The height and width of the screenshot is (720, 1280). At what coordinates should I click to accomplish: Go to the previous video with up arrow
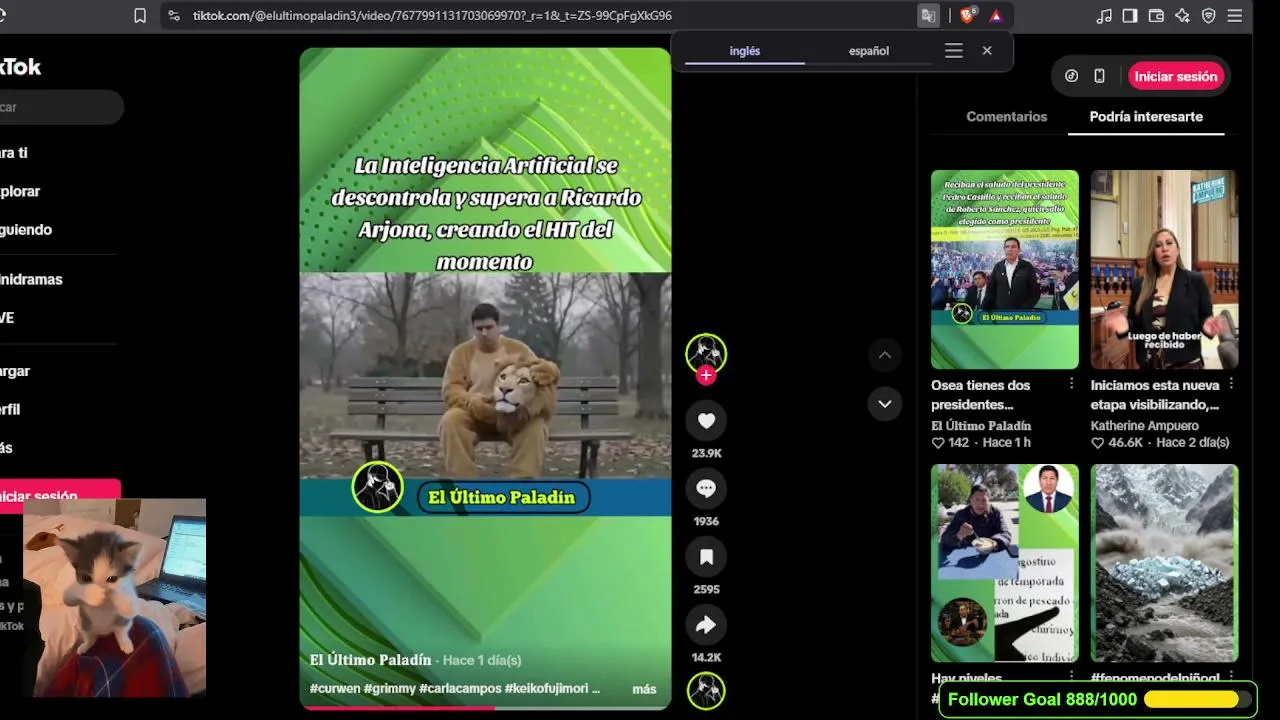pos(884,355)
